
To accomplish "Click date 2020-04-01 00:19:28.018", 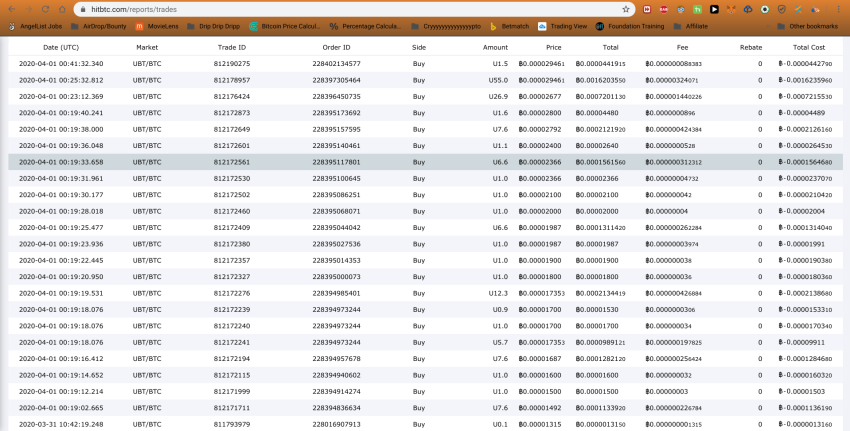I will (61, 211).
